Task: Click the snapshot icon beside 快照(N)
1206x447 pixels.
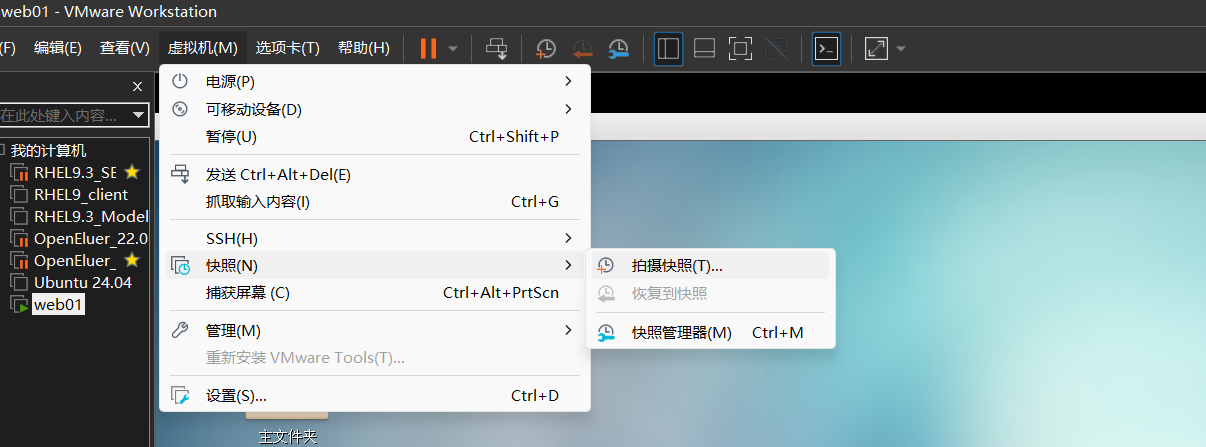Action: pos(180,265)
